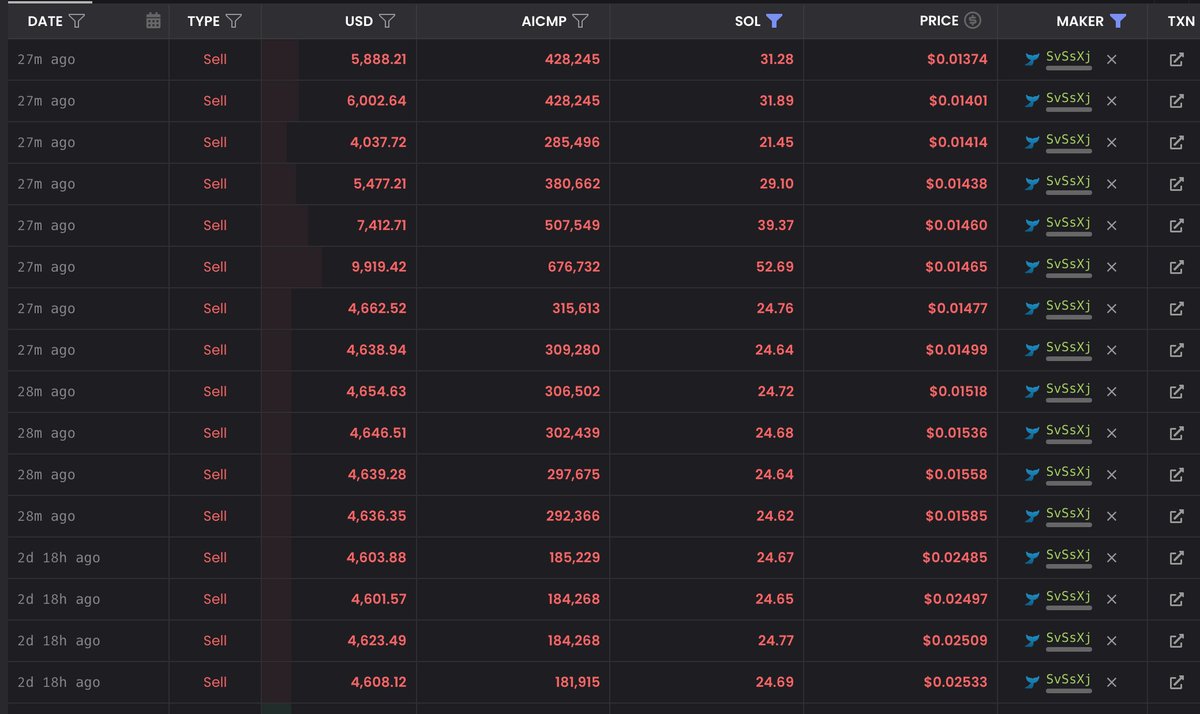Remove maker filter in $0.01374 row
This screenshot has width=1200, height=714.
(x=1111, y=60)
